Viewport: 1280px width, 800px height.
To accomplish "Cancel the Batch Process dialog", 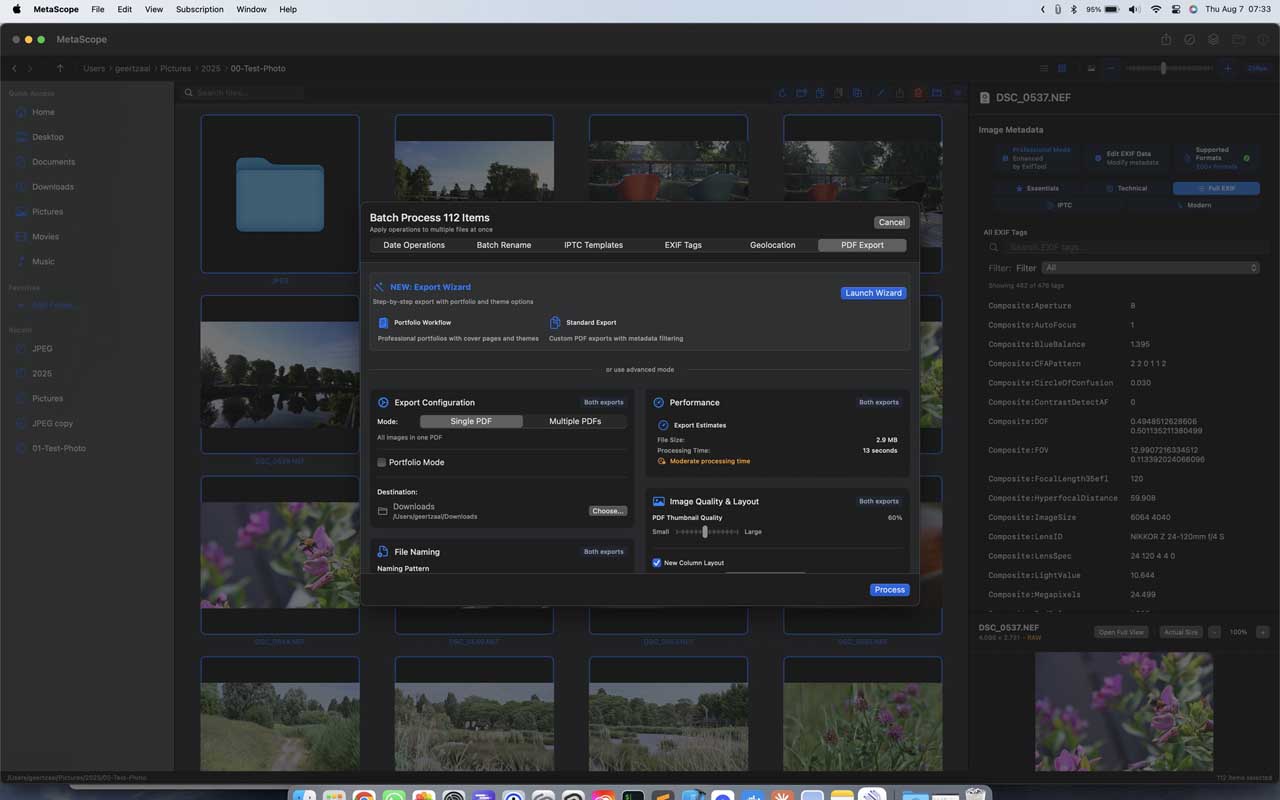I will coord(891,222).
